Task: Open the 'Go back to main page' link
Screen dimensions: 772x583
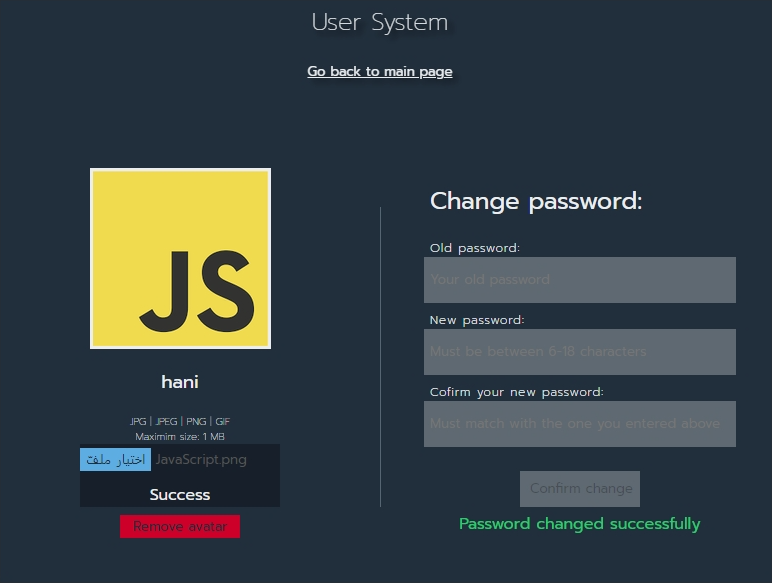Action: pos(380,71)
